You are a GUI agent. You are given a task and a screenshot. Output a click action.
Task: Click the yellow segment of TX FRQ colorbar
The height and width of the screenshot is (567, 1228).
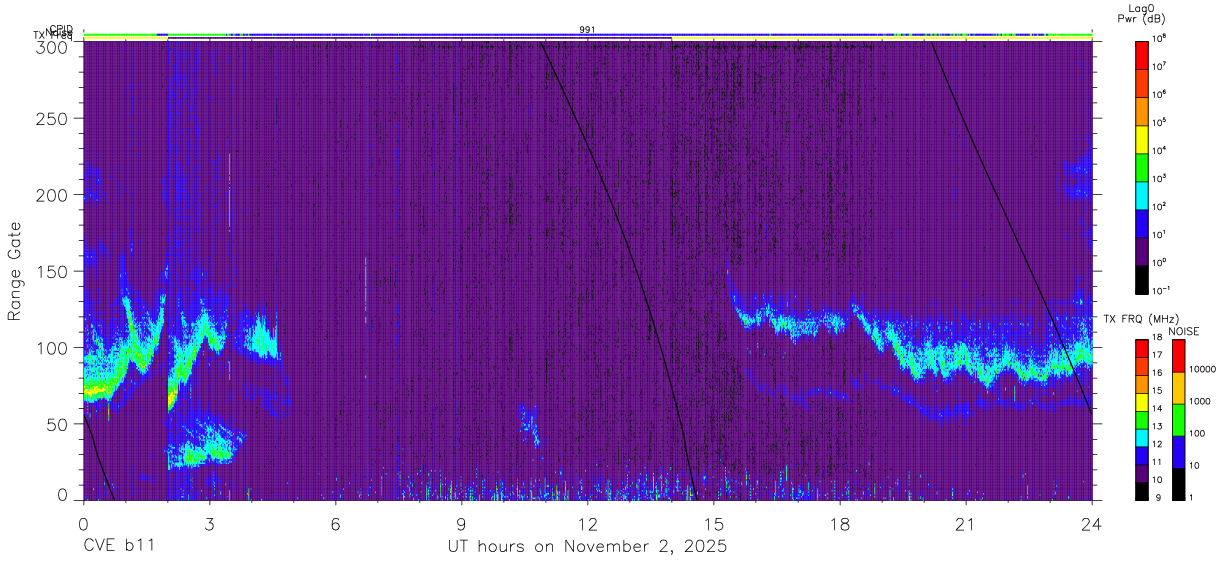1143,402
